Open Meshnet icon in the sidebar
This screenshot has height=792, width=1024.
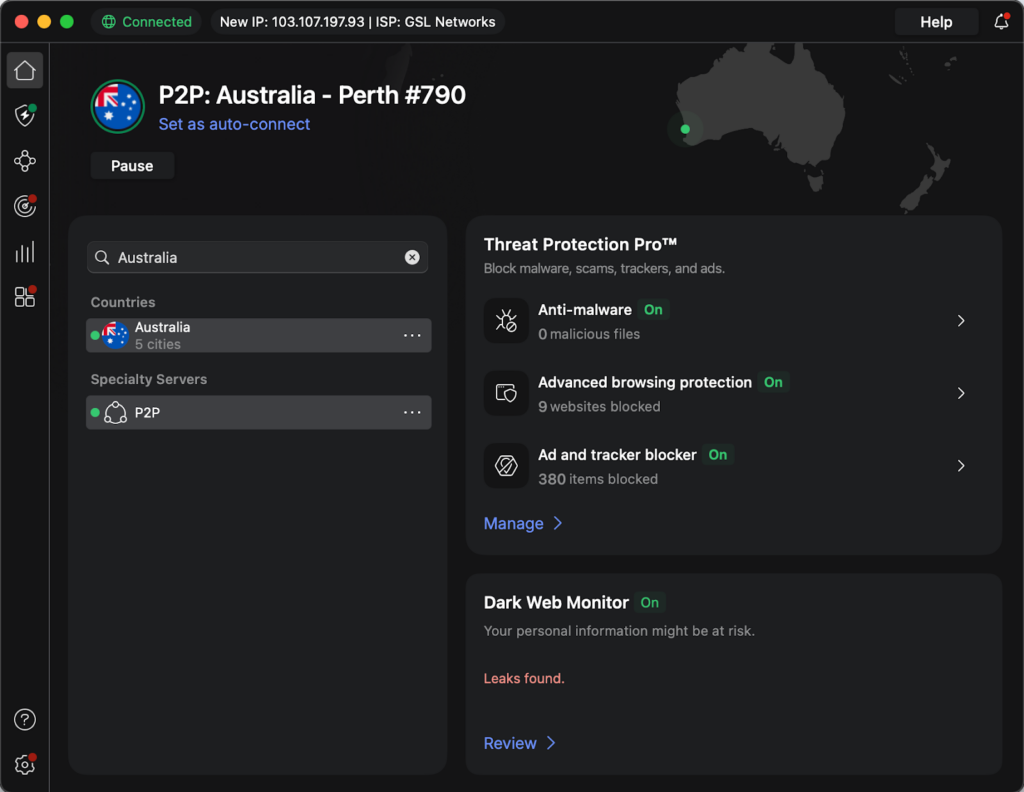pyautogui.click(x=25, y=161)
